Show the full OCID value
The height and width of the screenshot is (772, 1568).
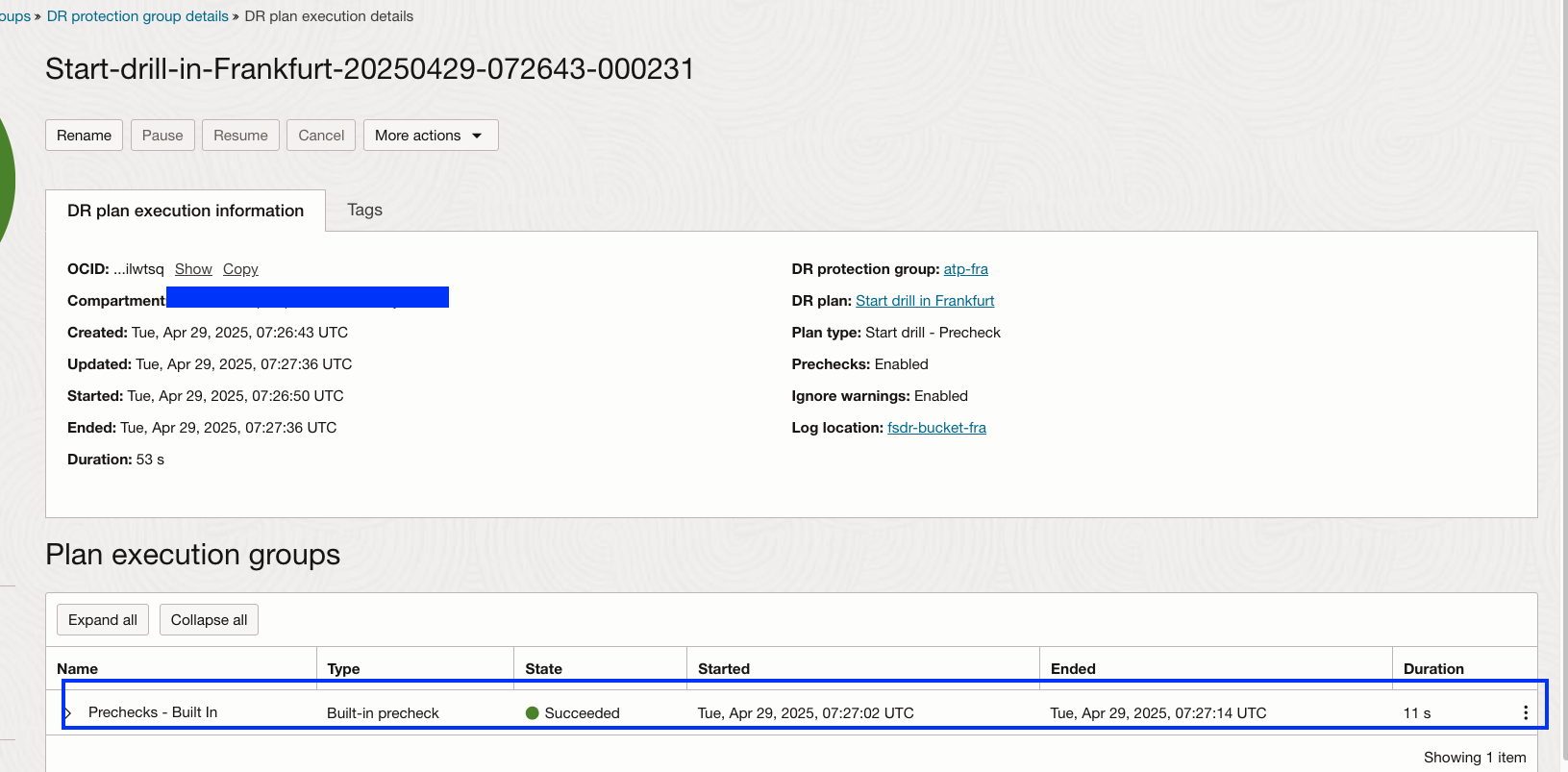click(193, 269)
